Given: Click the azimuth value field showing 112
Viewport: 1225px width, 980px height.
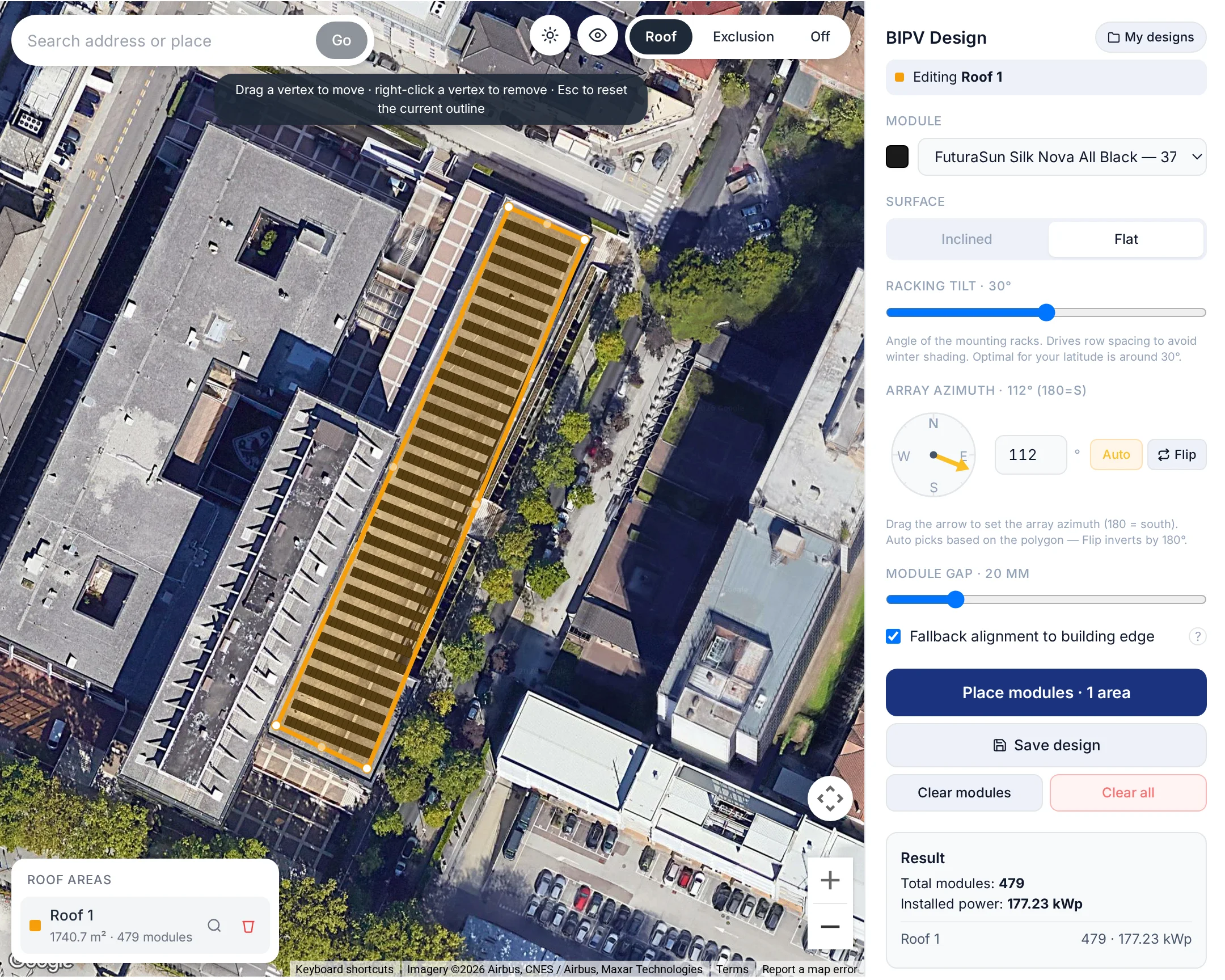Looking at the screenshot, I should tap(1030, 454).
